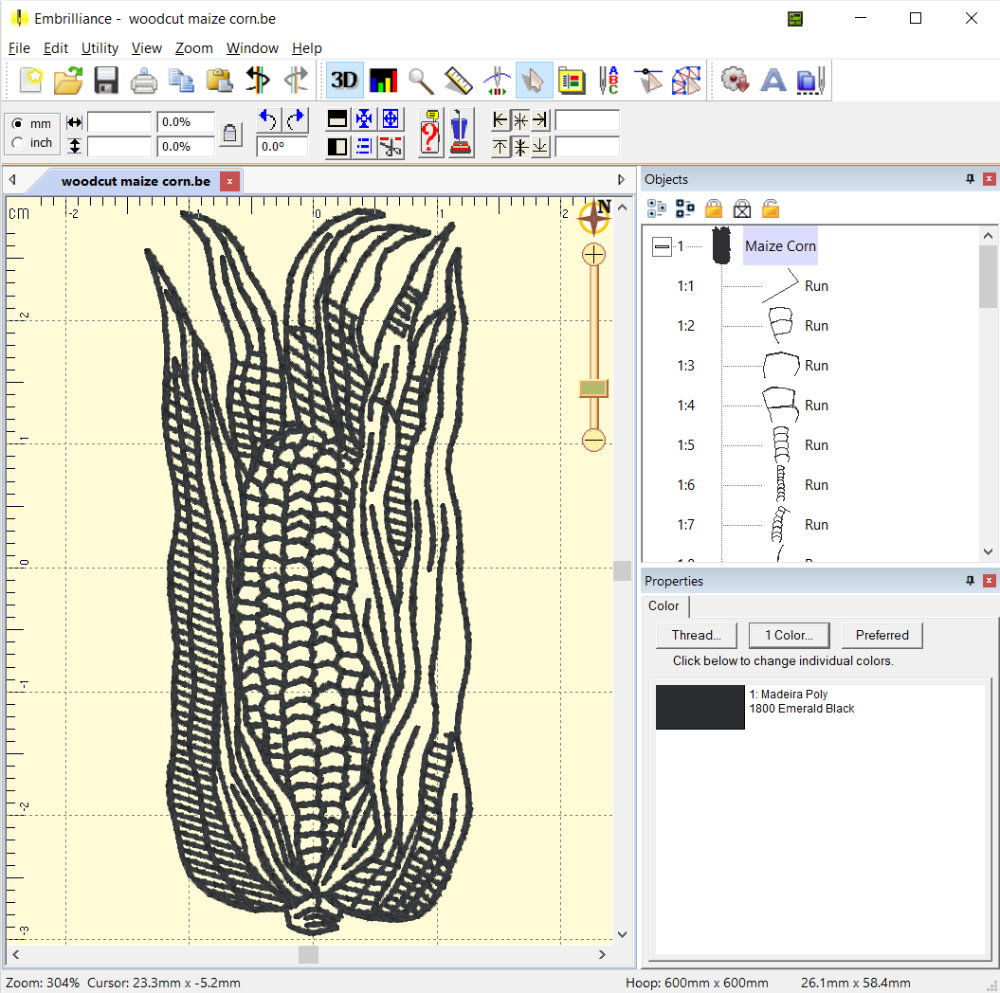1000x993 pixels.
Task: Click the Save floppy disk icon
Action: click(x=106, y=80)
